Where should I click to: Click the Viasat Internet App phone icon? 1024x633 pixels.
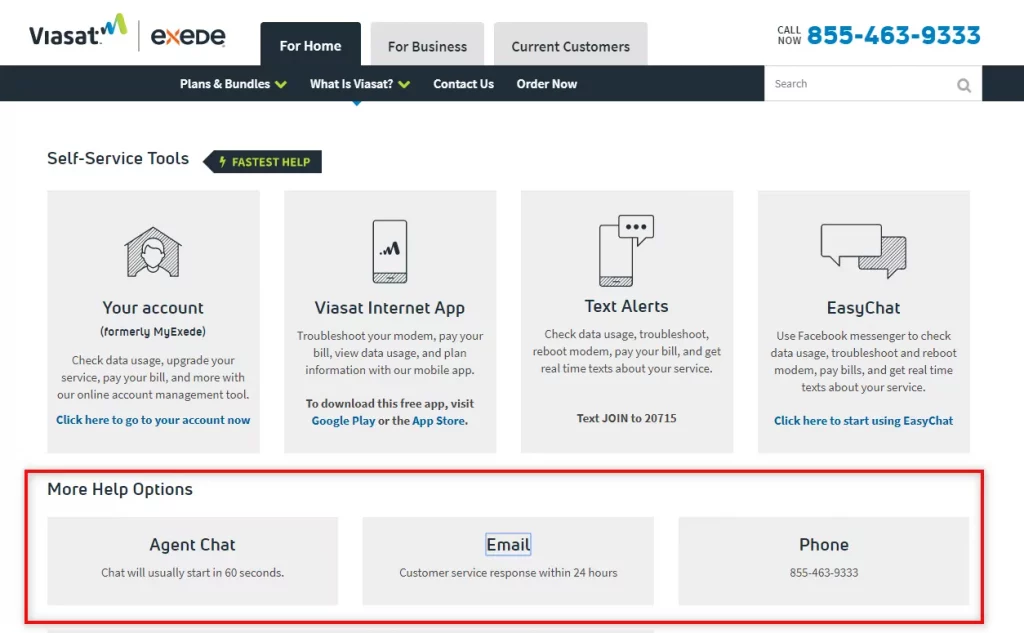tap(390, 252)
